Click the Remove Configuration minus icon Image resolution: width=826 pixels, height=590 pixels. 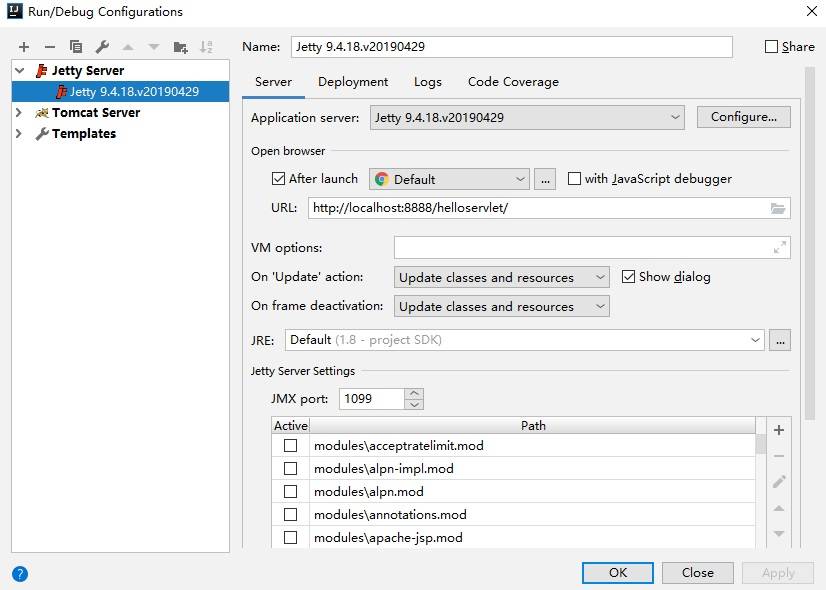point(50,47)
